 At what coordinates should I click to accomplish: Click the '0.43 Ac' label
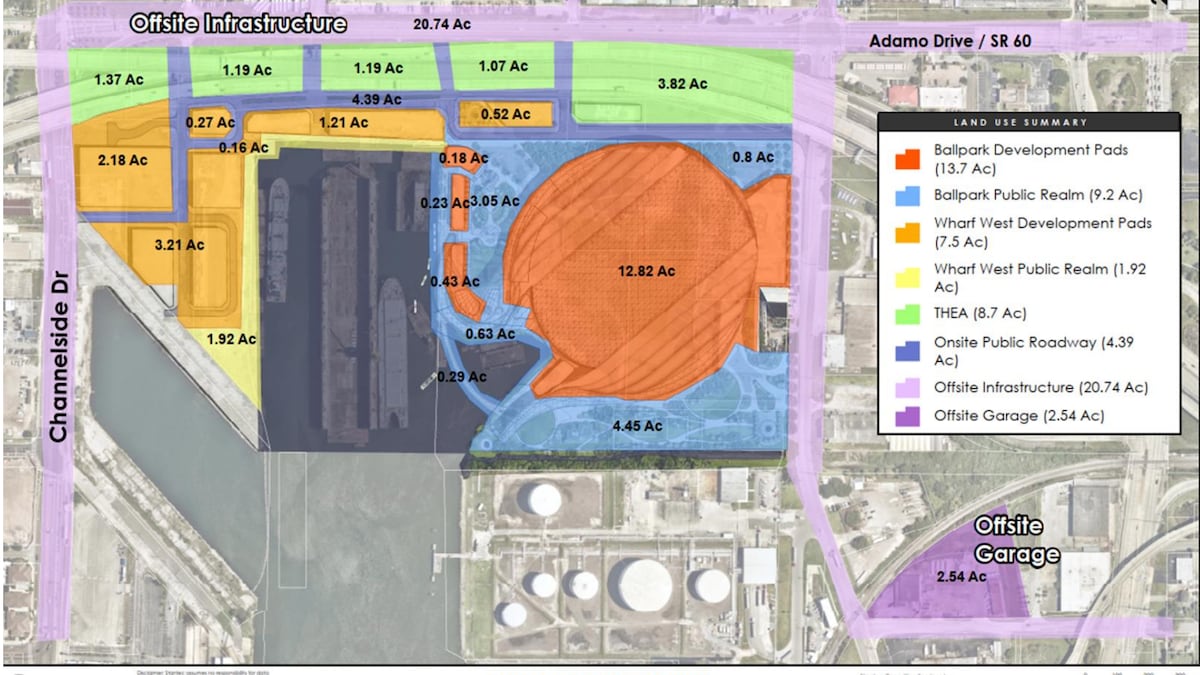[455, 281]
